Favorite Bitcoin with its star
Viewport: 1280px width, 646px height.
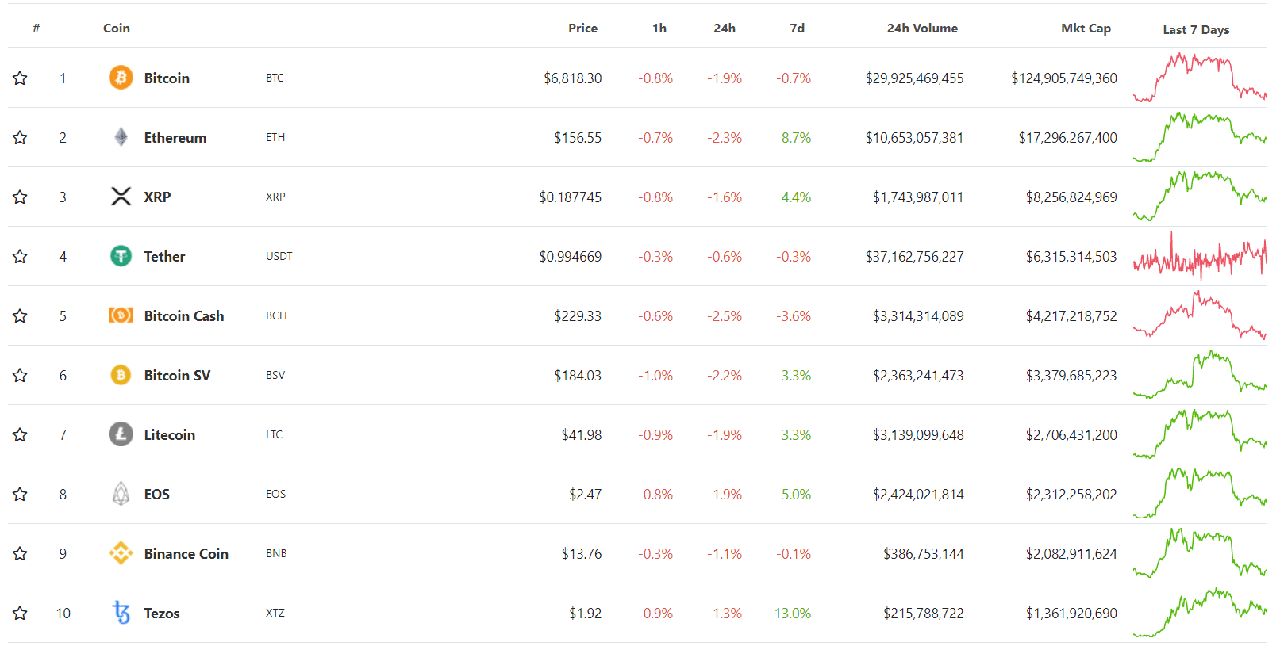click(x=20, y=78)
